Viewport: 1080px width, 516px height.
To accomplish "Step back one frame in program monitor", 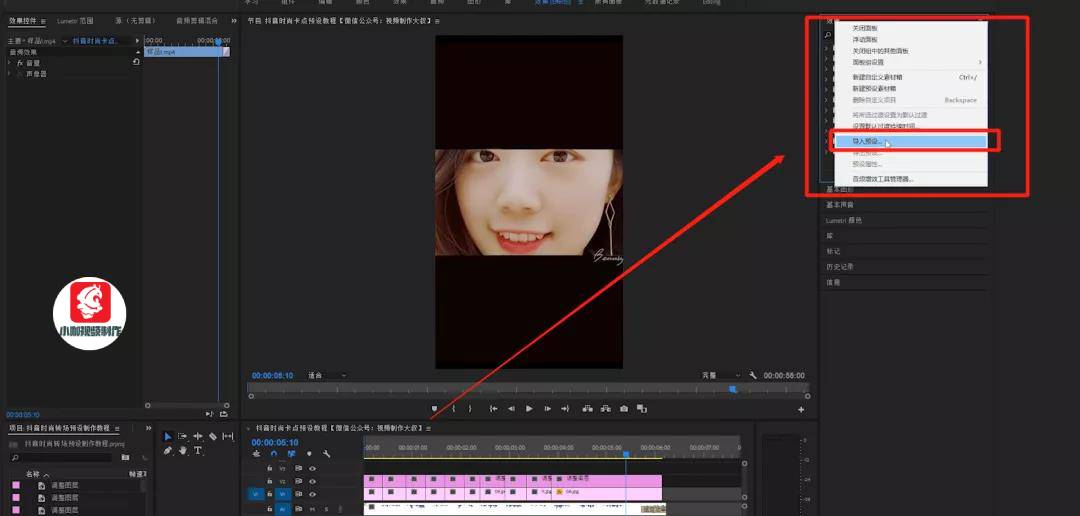I will [511, 409].
